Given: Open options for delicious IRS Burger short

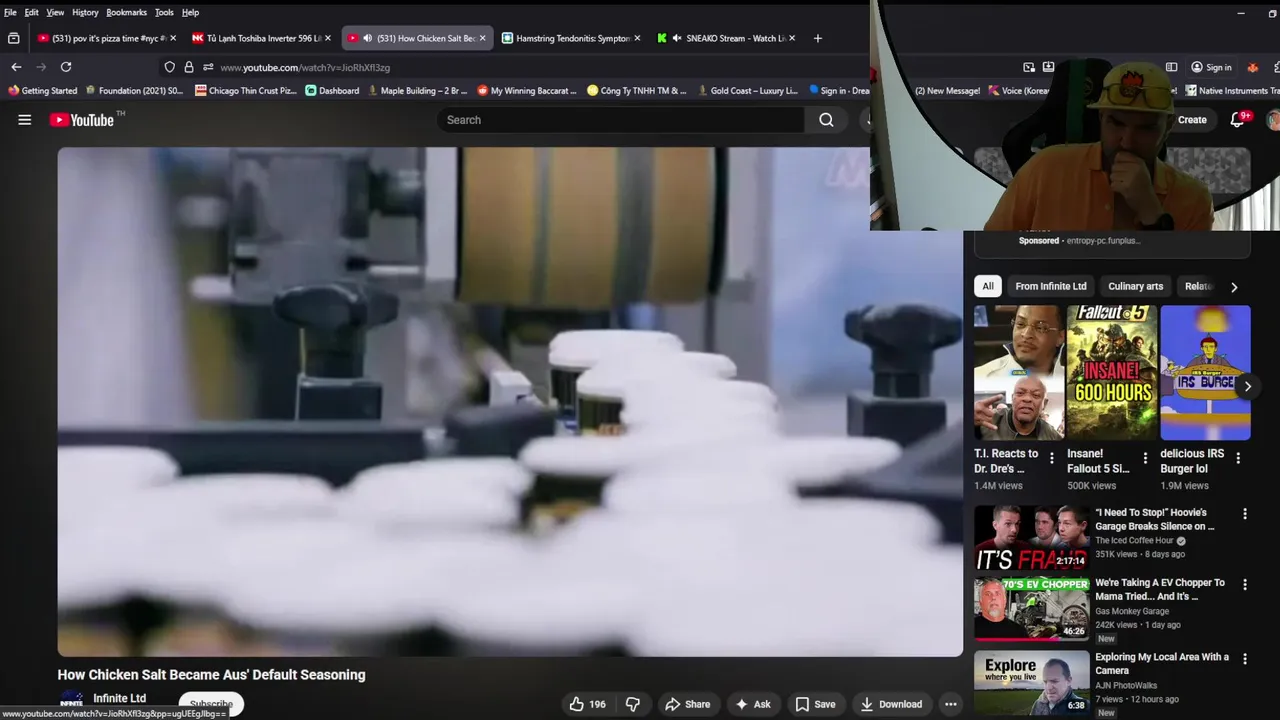Looking at the screenshot, I should 1238,458.
